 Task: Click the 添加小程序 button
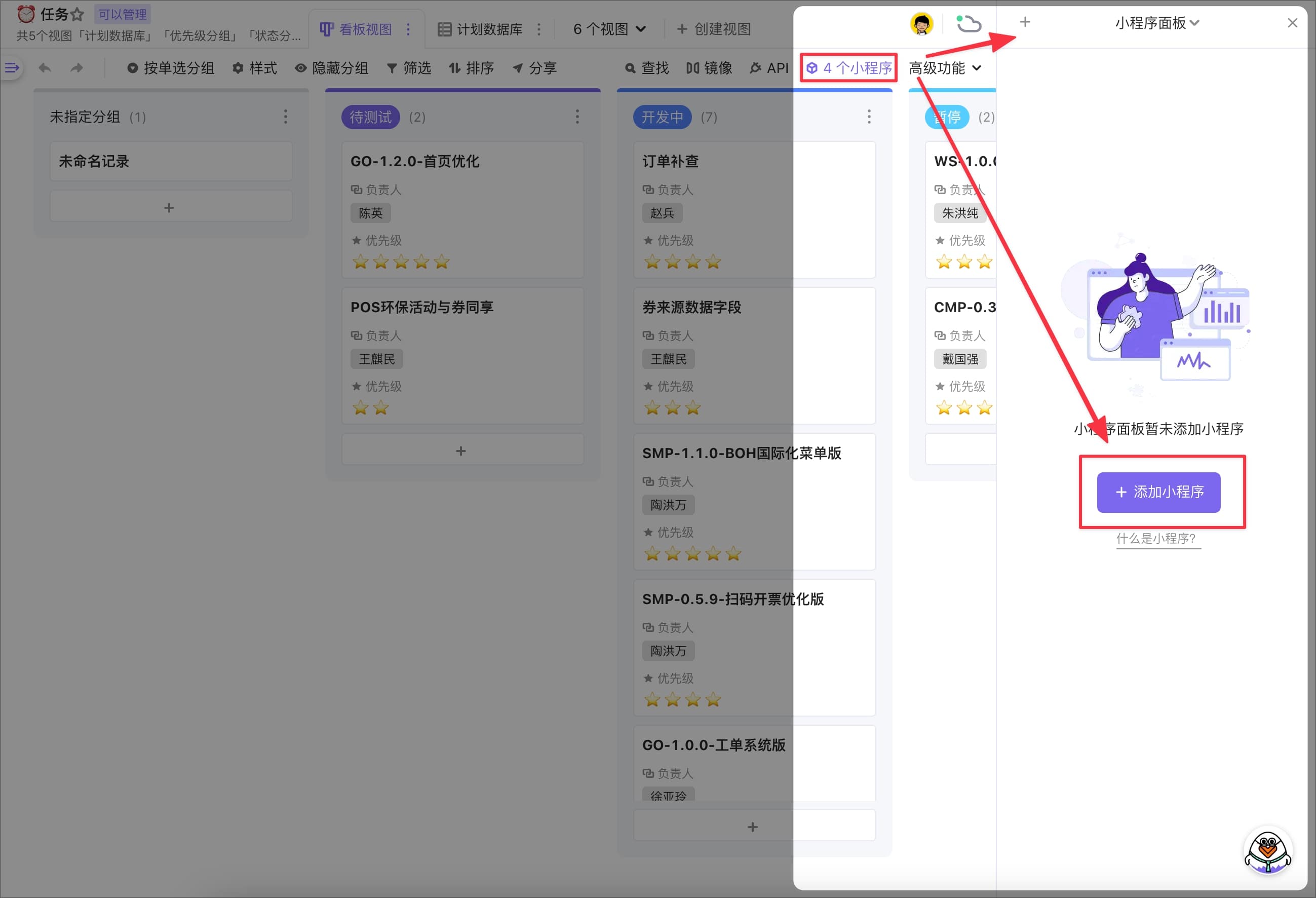(1158, 492)
